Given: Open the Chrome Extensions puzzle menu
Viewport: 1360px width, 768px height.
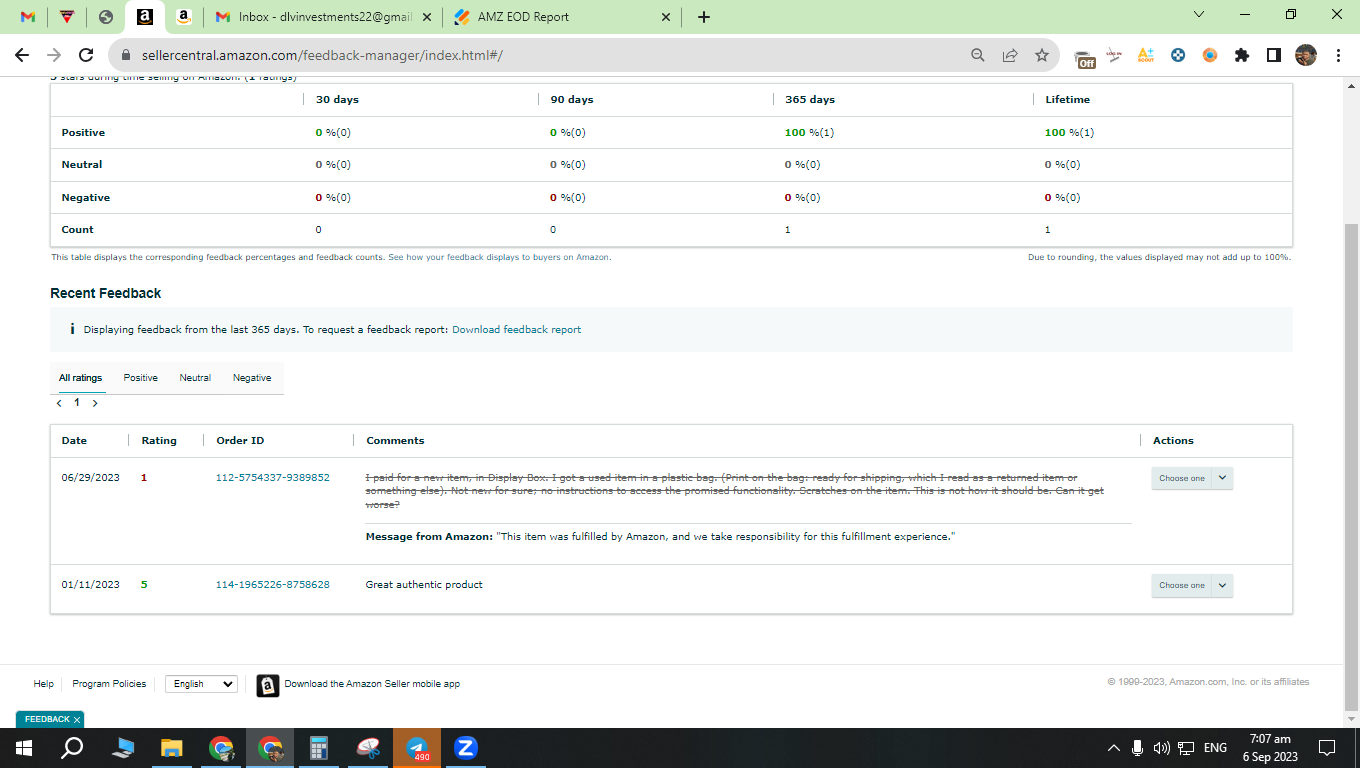Looking at the screenshot, I should (1242, 56).
